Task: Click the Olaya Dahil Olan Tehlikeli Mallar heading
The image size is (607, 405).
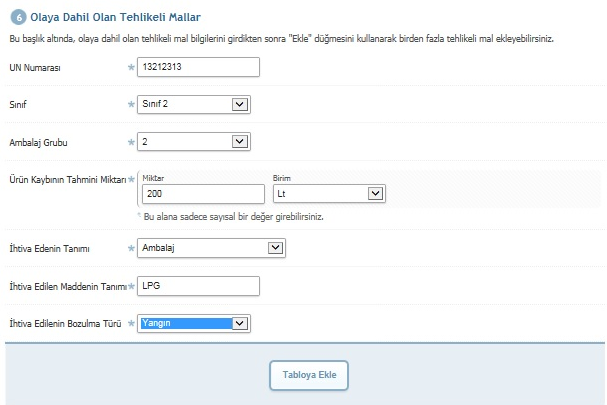Action: (x=115, y=17)
